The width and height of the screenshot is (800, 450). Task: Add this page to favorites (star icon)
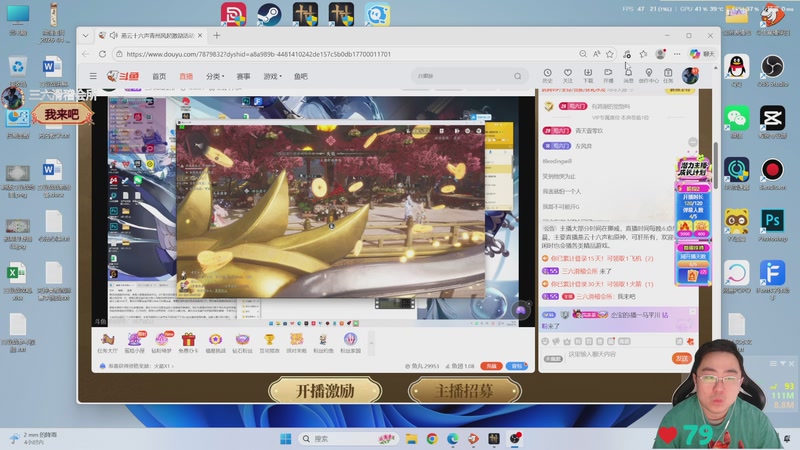pos(610,54)
